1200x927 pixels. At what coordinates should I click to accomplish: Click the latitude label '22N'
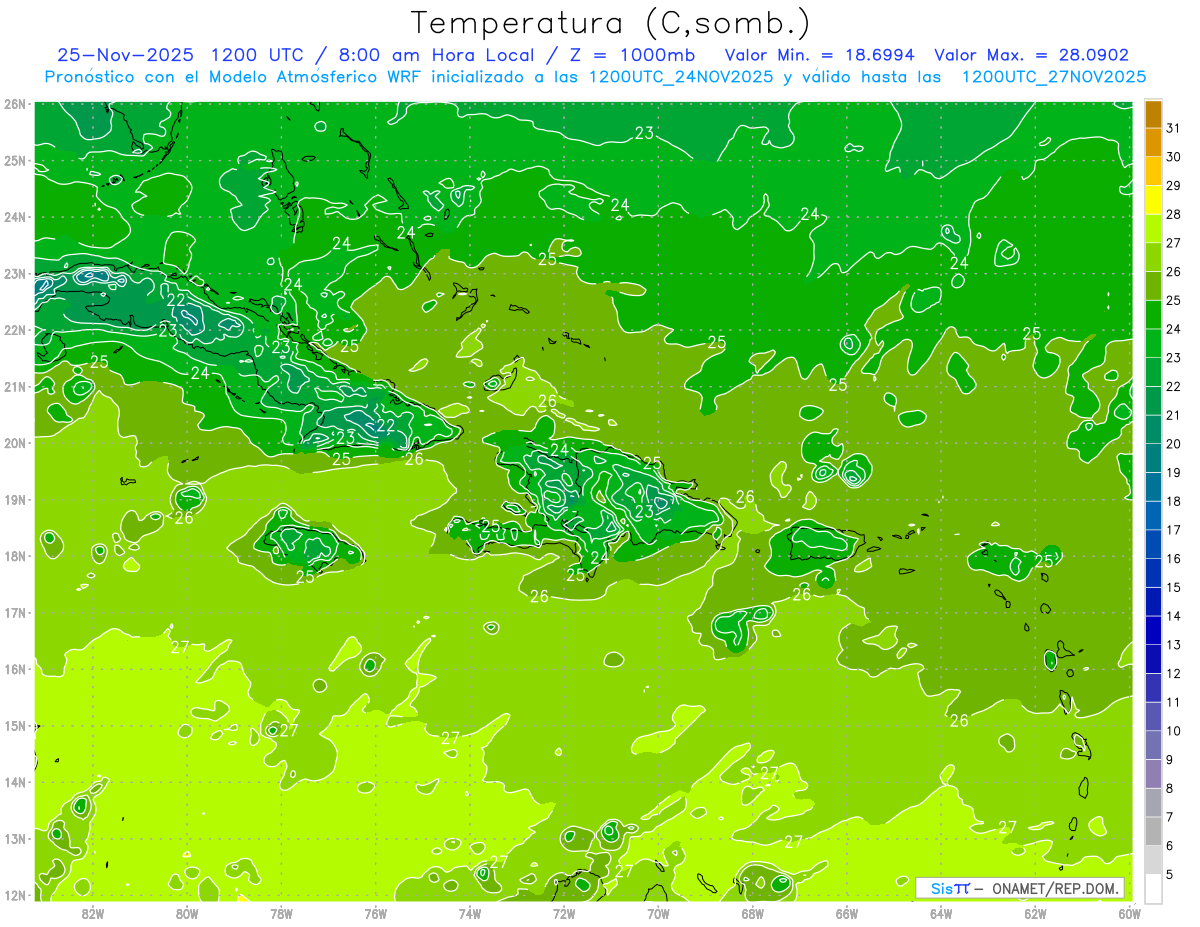(15, 330)
